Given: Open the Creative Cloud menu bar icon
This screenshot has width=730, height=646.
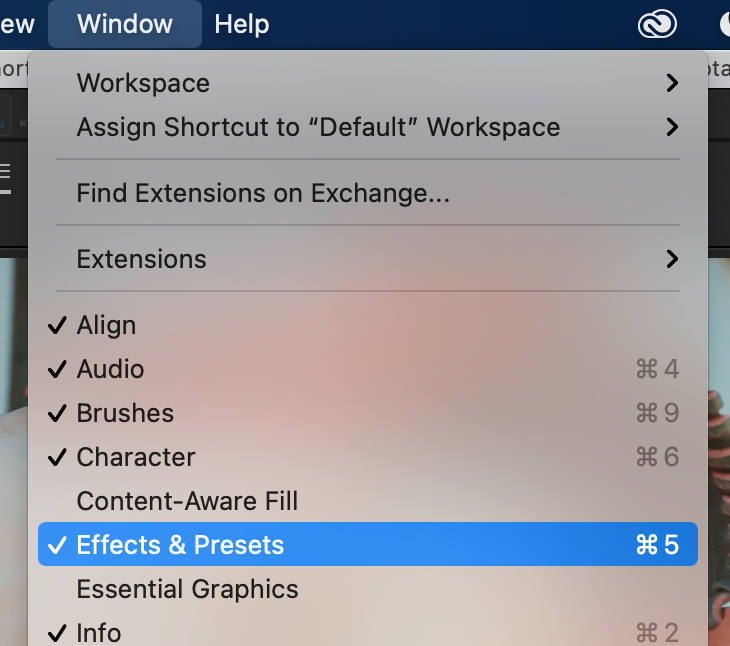Looking at the screenshot, I should 657,24.
